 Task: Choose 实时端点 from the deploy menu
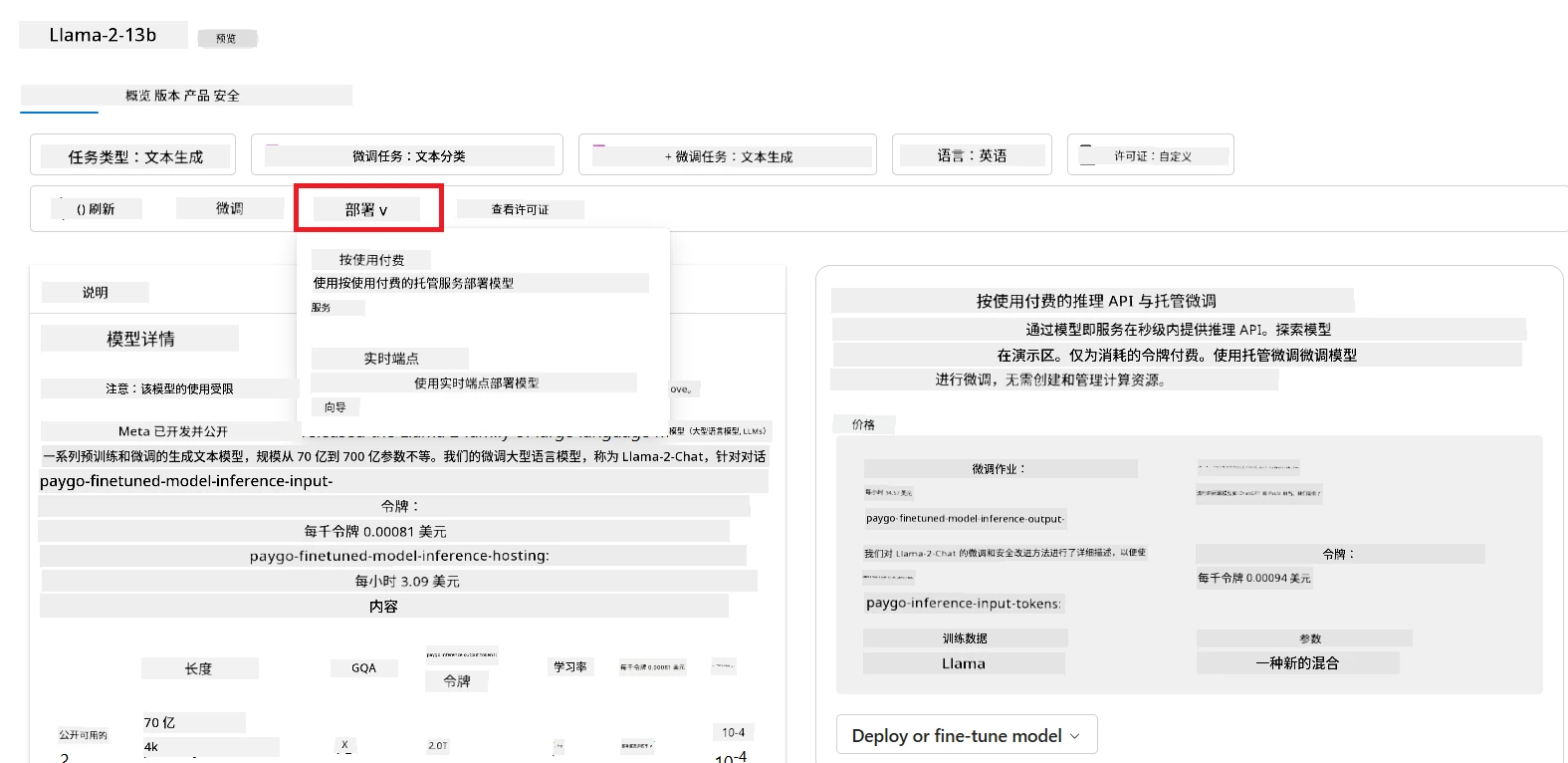[390, 358]
